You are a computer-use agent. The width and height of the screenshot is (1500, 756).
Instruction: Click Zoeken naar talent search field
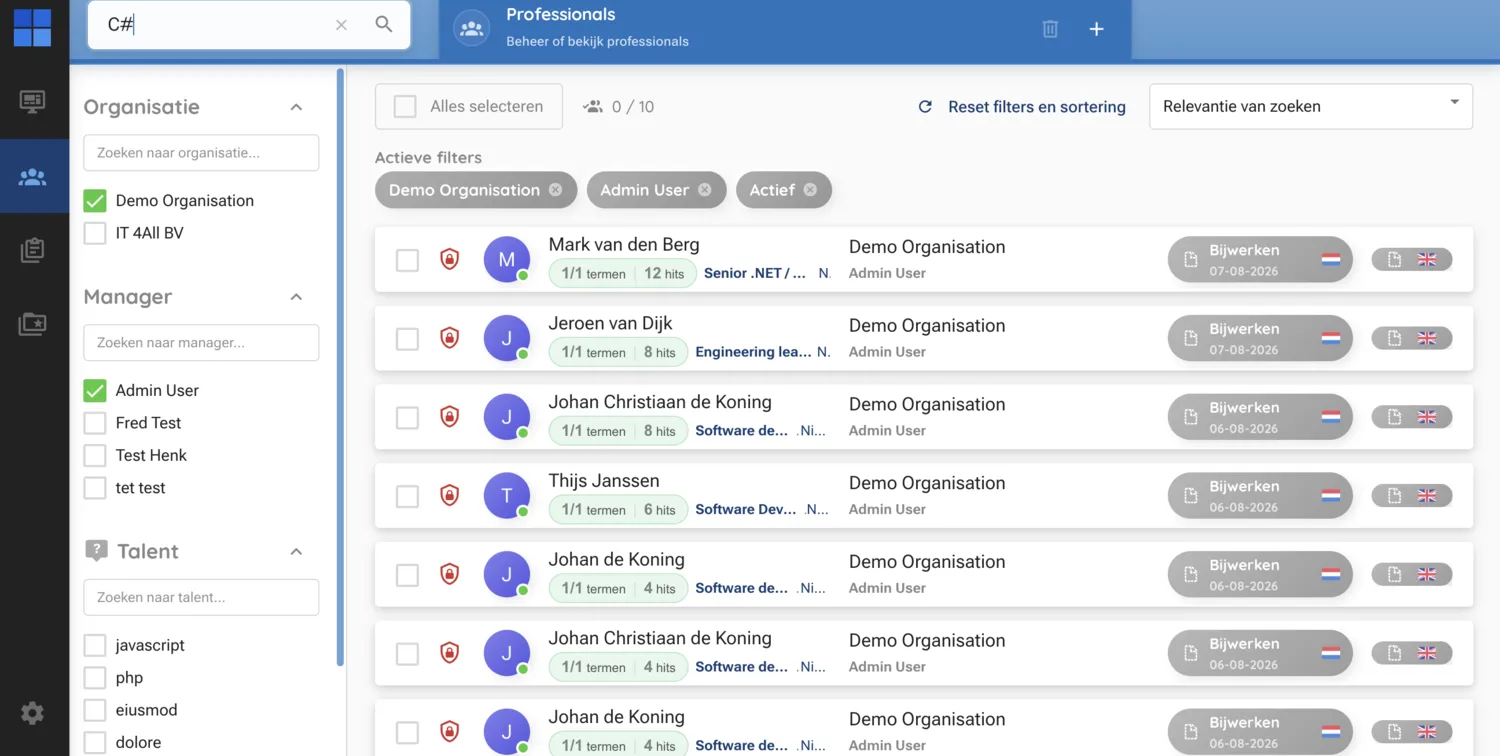click(x=201, y=597)
